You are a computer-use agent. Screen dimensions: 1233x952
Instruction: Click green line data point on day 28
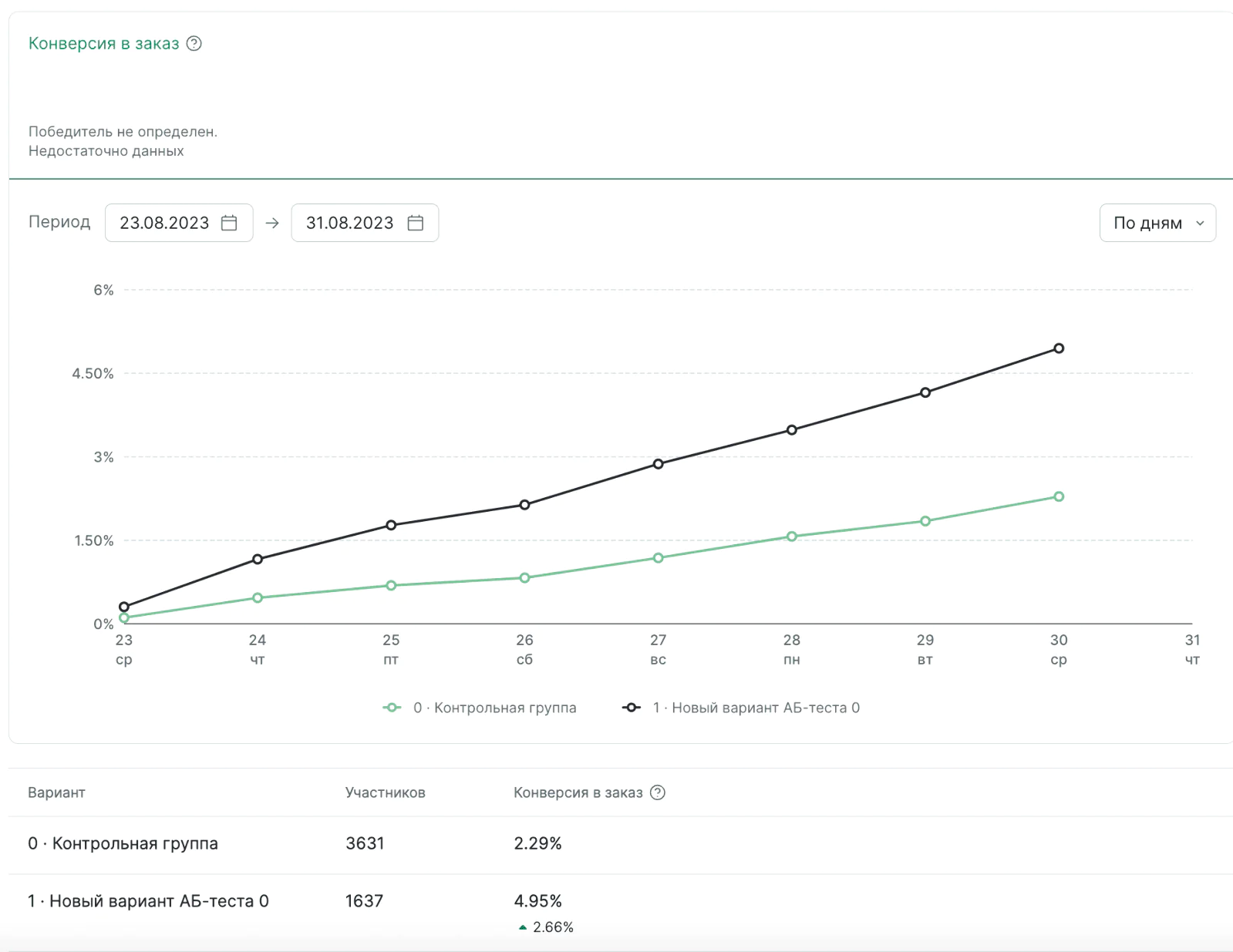click(792, 537)
